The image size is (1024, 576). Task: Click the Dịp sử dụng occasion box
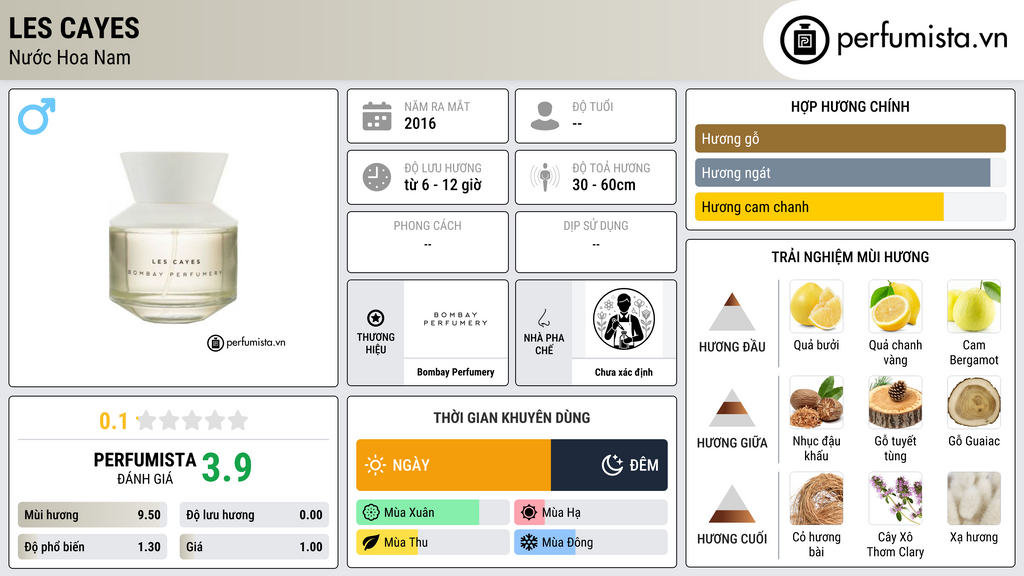point(596,242)
